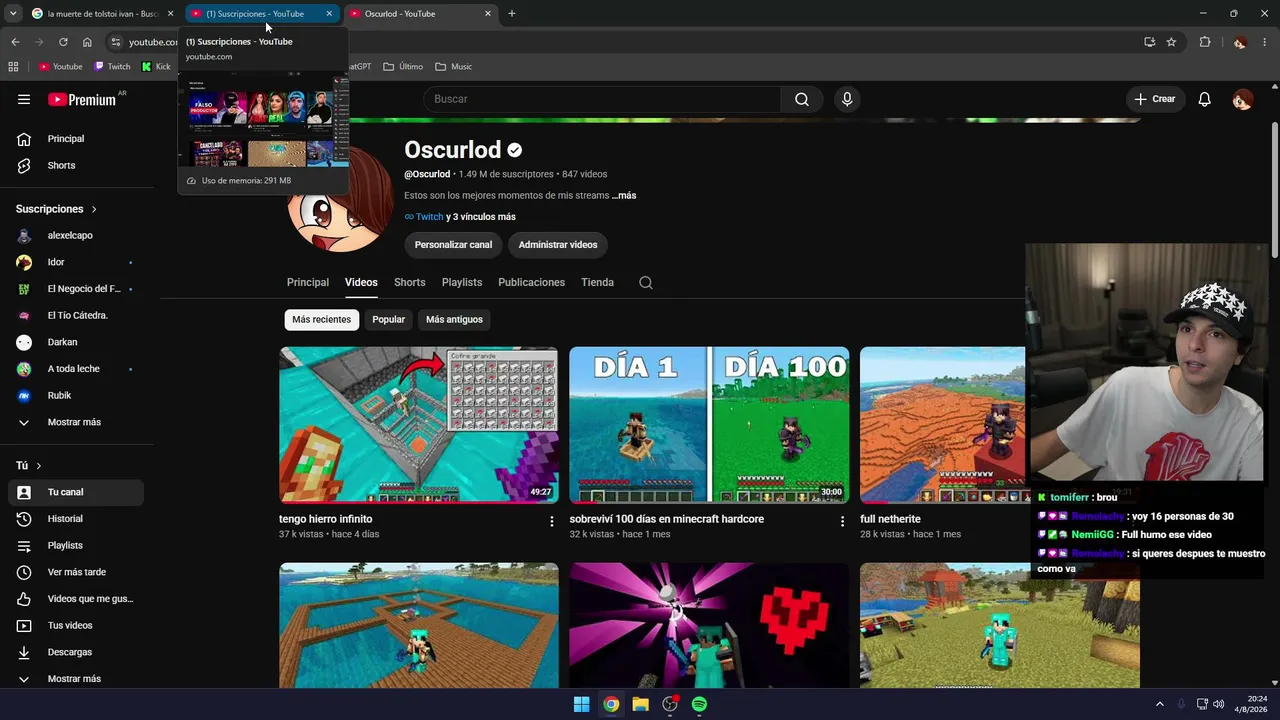The height and width of the screenshot is (720, 1280).
Task: Play the 'DÍA 1 DÍA 100' video thumbnail
Action: tap(709, 425)
